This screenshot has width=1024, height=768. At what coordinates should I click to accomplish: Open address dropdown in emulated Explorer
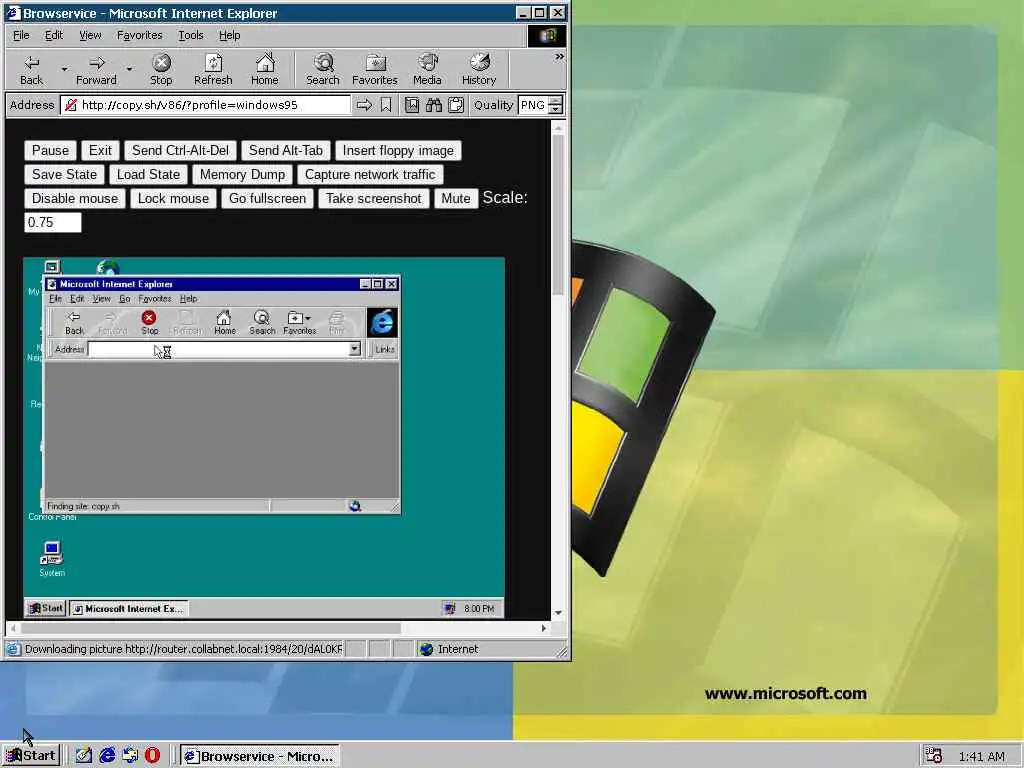click(355, 349)
